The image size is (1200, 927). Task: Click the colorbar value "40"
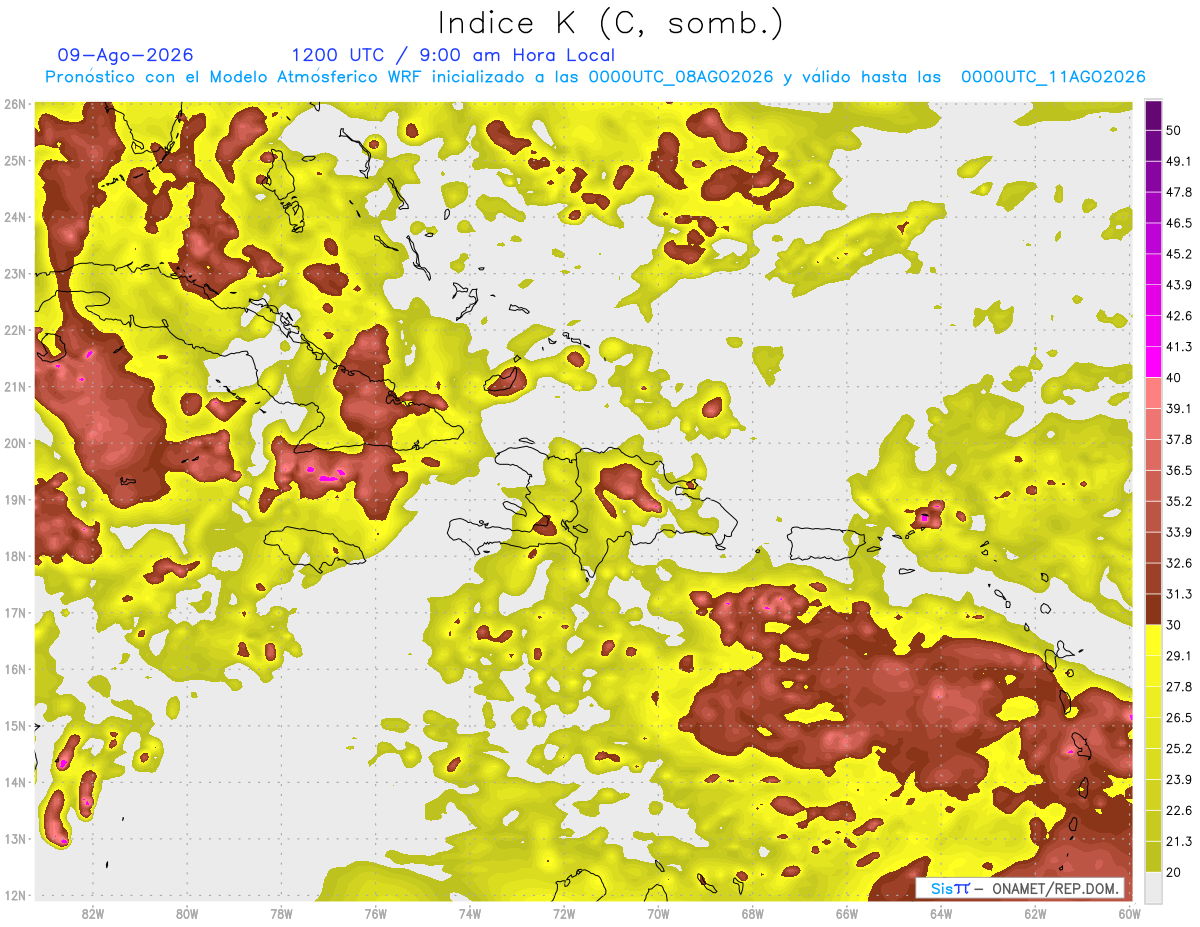point(1175,377)
